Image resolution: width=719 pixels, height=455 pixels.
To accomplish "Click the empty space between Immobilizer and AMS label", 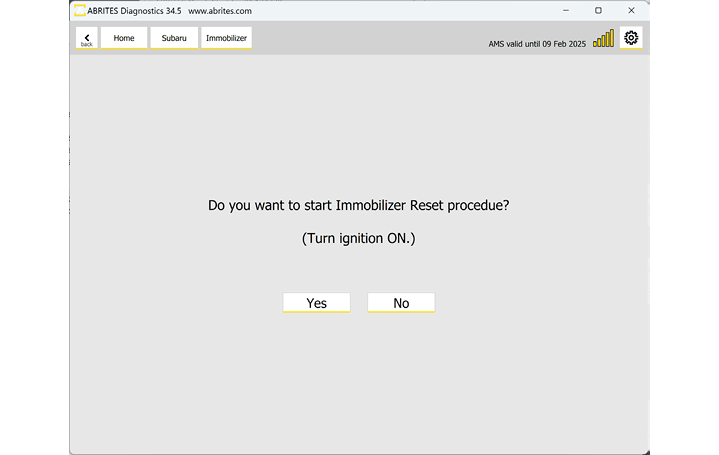I will pyautogui.click(x=370, y=38).
